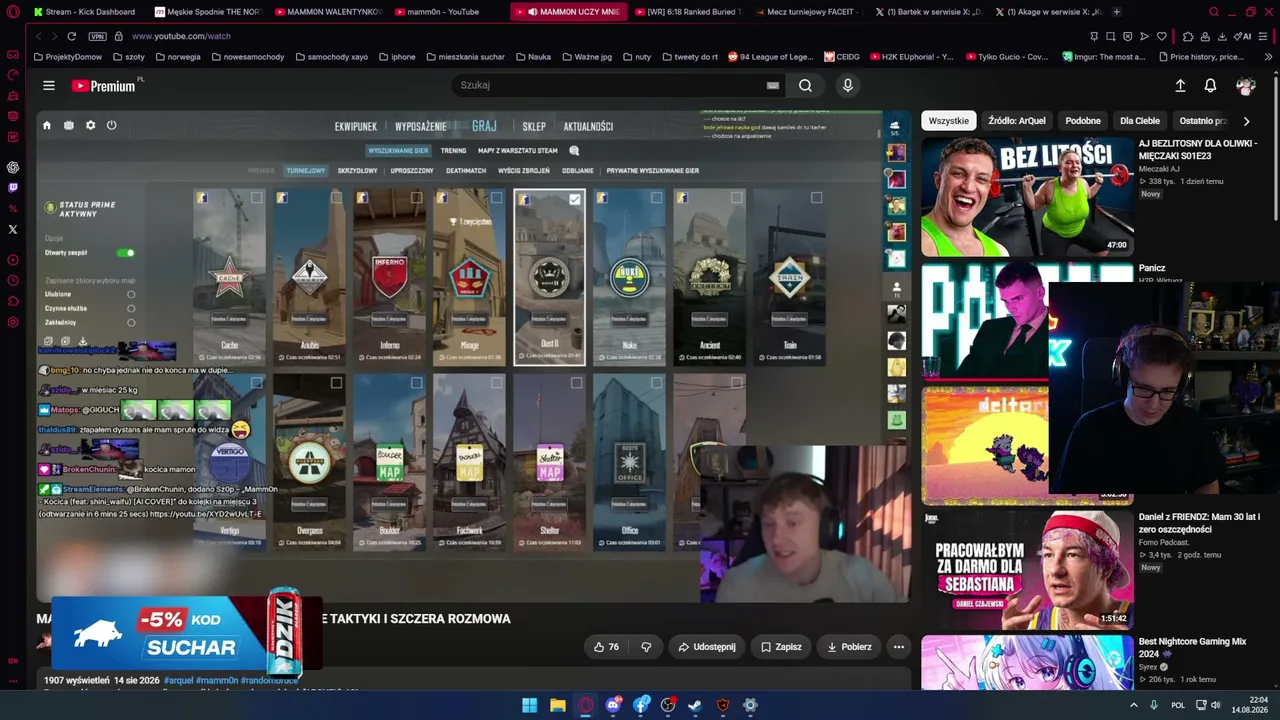Open the Best Nightcore Gaming Mix thumbnail
Screen dimensions: 1280x720
tap(1027, 662)
